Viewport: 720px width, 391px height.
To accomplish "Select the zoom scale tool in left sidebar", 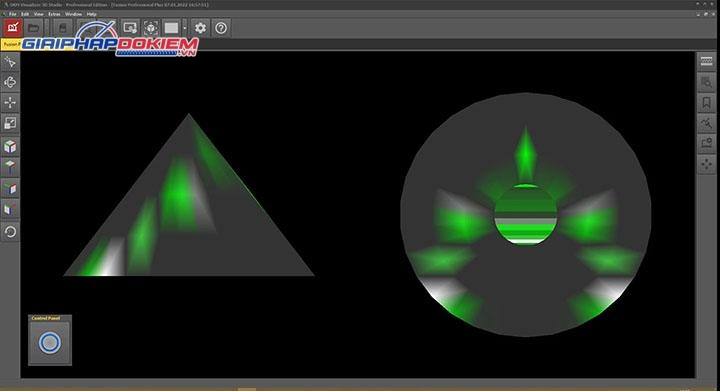I will pos(10,123).
